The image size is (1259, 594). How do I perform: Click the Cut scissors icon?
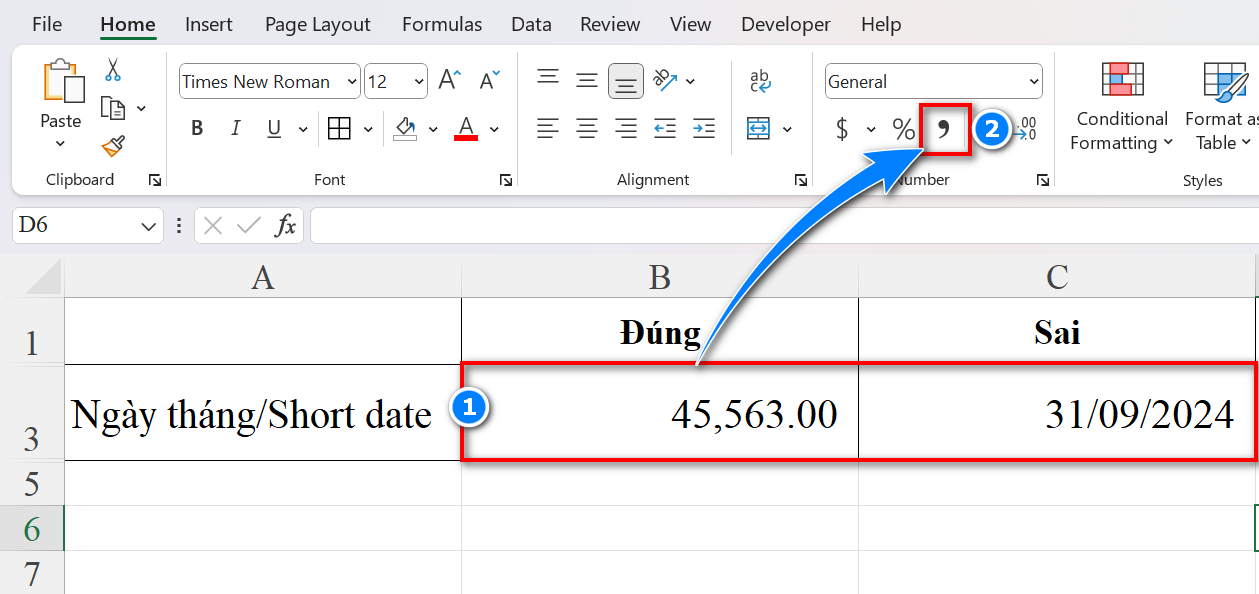(x=113, y=71)
